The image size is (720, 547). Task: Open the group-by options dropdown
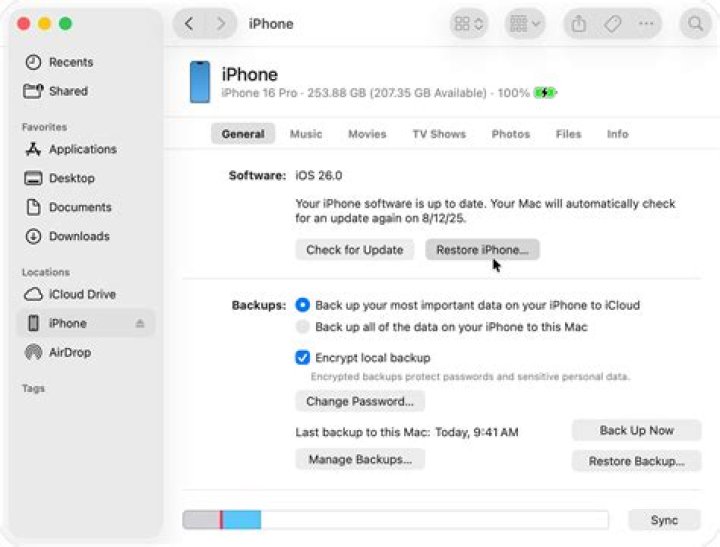(525, 23)
